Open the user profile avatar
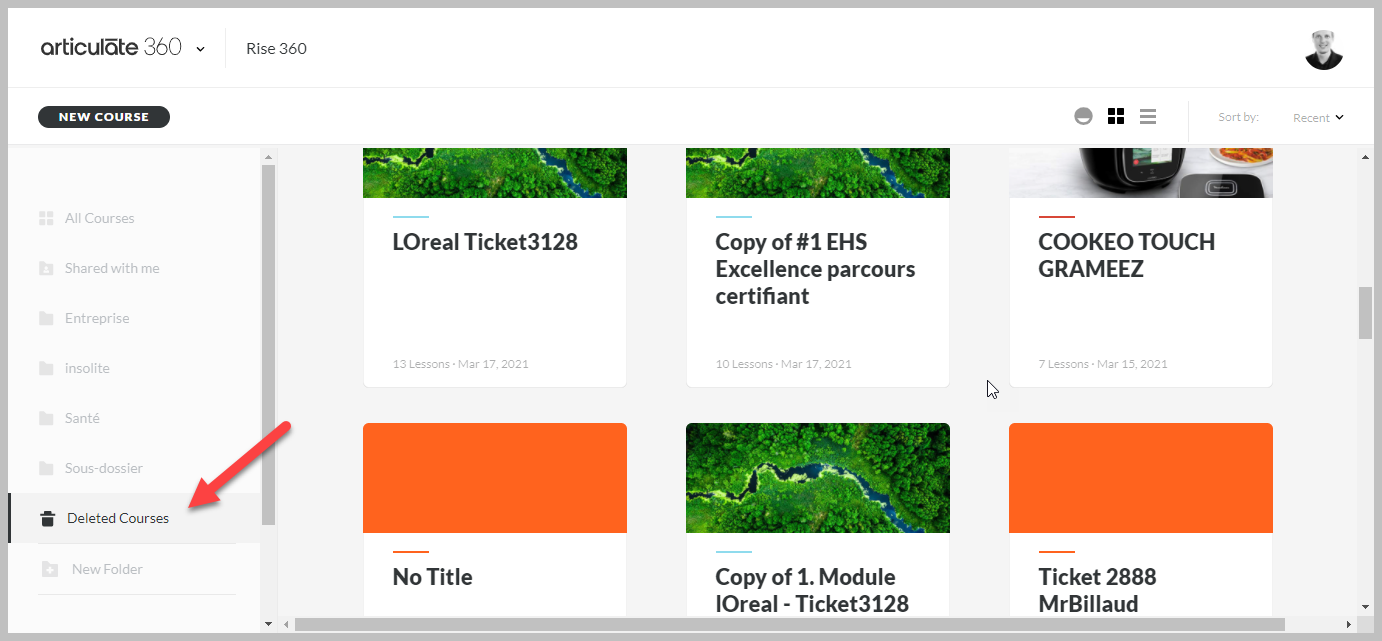 pyautogui.click(x=1324, y=50)
